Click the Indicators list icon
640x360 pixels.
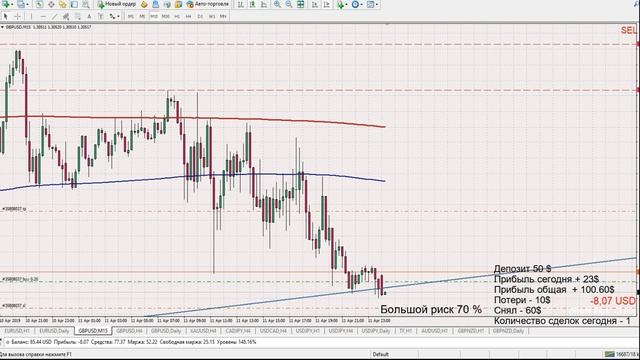pos(340,4)
